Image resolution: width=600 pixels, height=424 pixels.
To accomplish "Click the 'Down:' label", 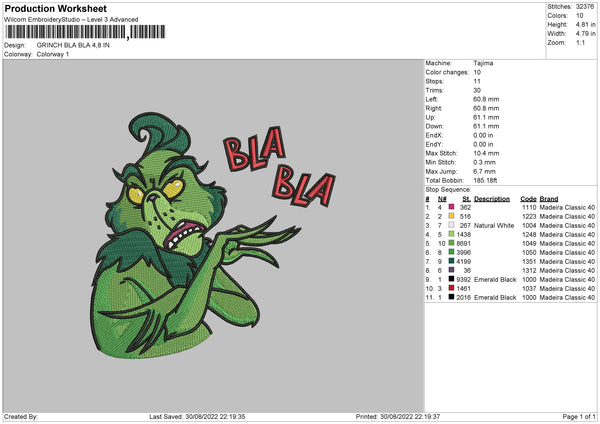I will pyautogui.click(x=434, y=126).
